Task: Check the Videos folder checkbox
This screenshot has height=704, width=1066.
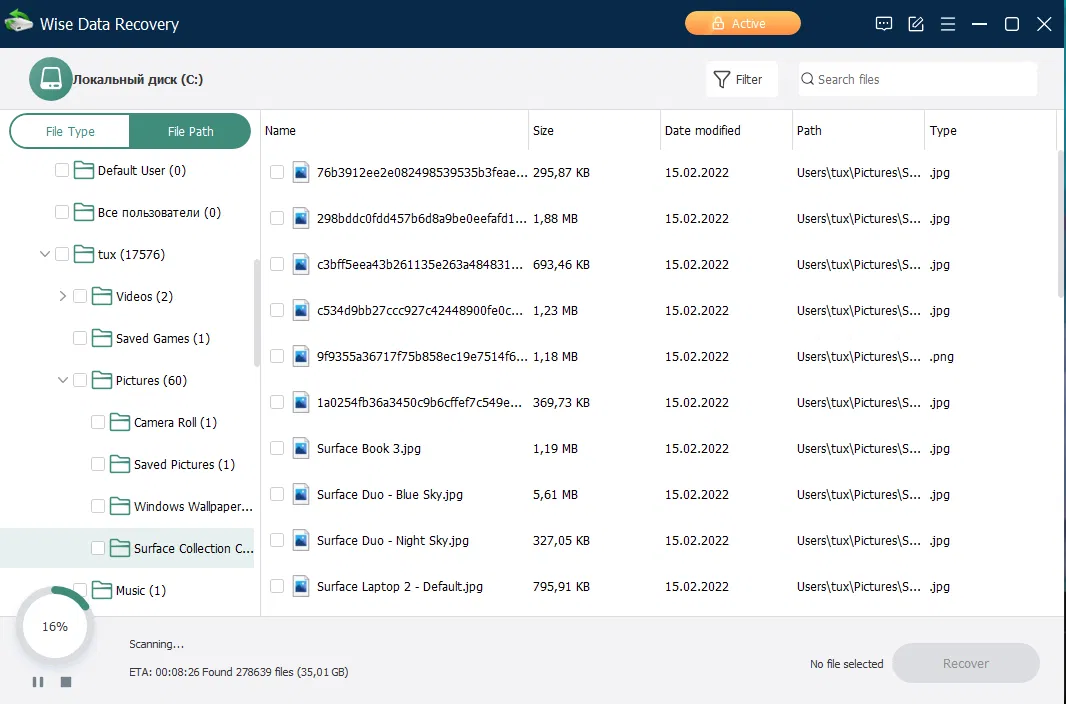Action: 80,296
